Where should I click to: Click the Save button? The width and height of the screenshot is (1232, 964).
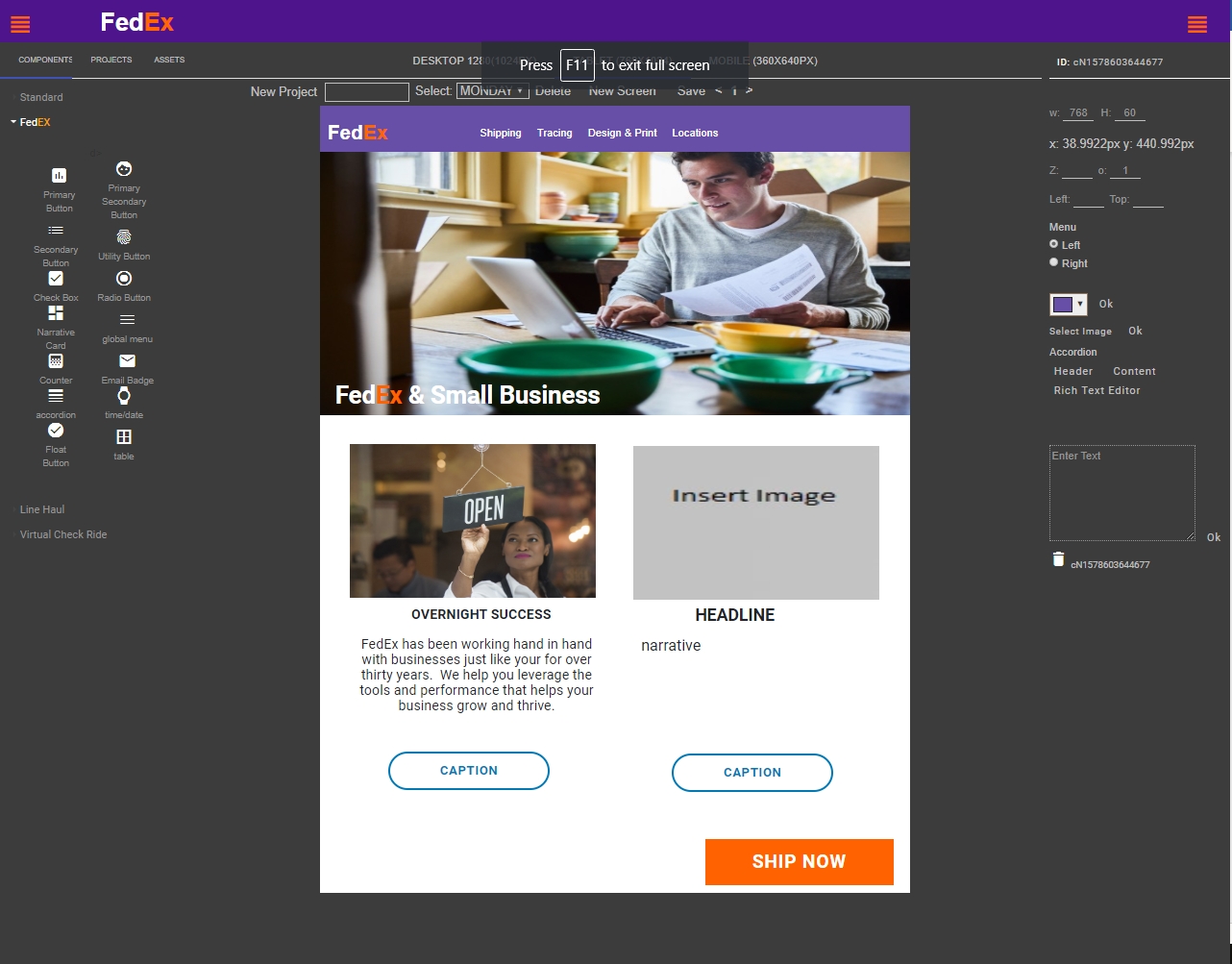tap(691, 91)
